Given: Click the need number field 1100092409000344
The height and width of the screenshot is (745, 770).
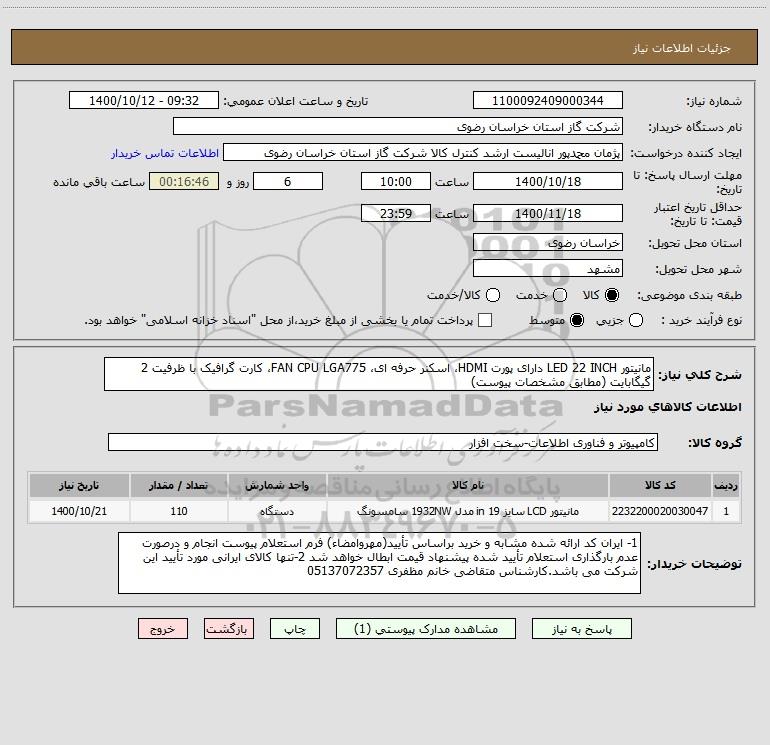Looking at the screenshot, I should pos(548,101).
